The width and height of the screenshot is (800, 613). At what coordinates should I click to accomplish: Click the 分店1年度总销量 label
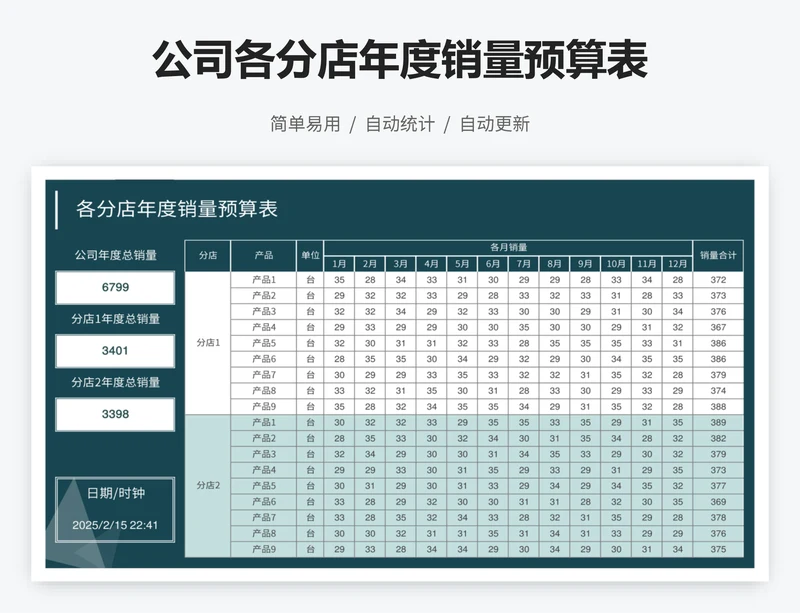tap(116, 319)
